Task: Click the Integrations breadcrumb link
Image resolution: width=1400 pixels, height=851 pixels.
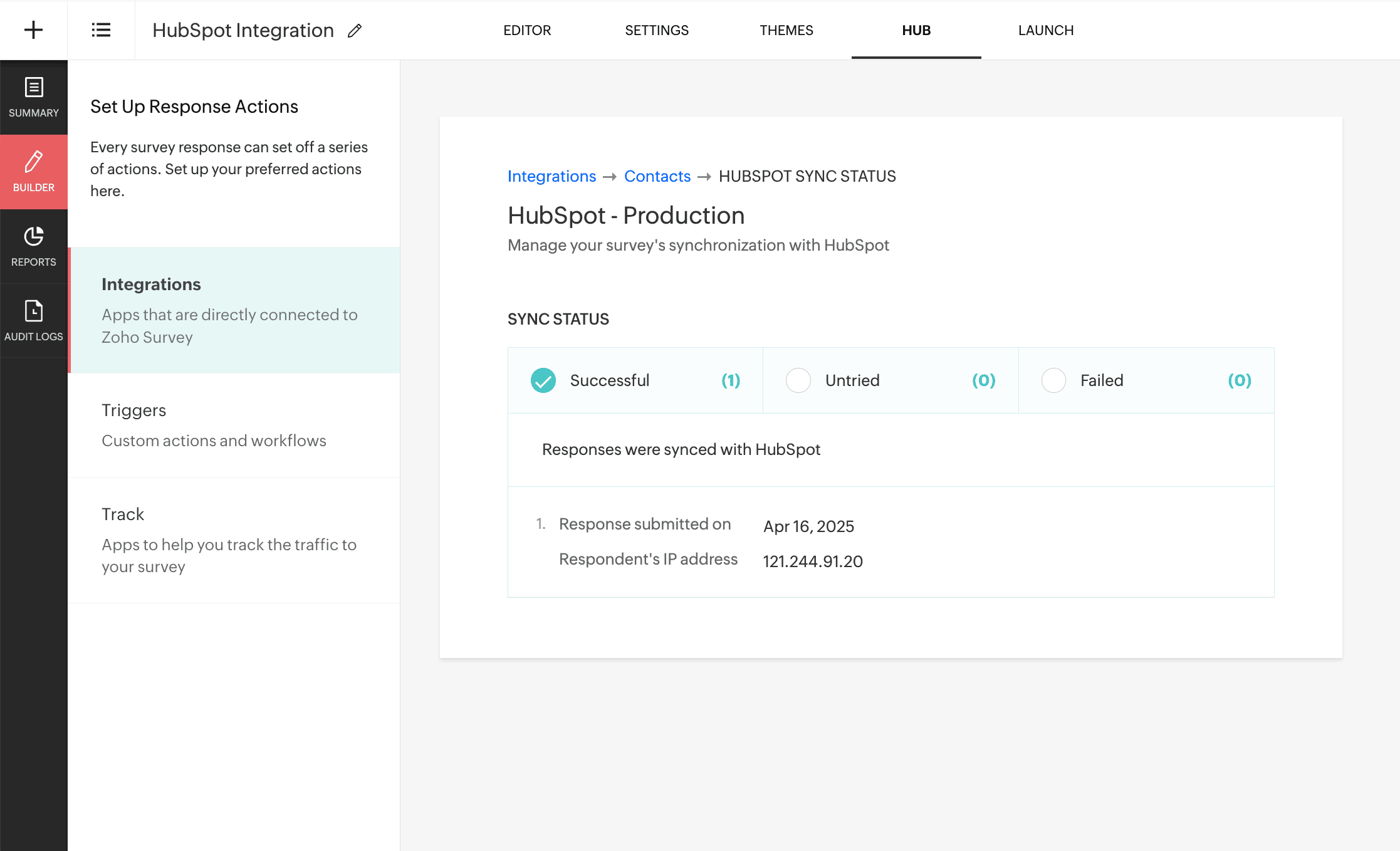Action: (551, 176)
